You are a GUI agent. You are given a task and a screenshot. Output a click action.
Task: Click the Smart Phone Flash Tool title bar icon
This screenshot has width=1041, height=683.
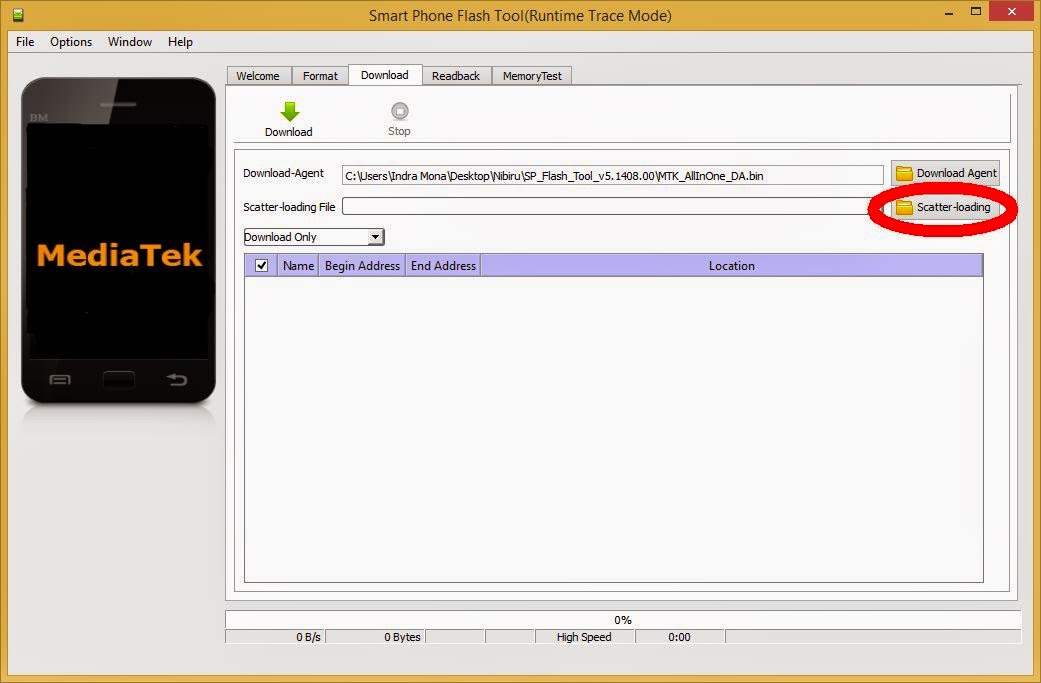19,15
